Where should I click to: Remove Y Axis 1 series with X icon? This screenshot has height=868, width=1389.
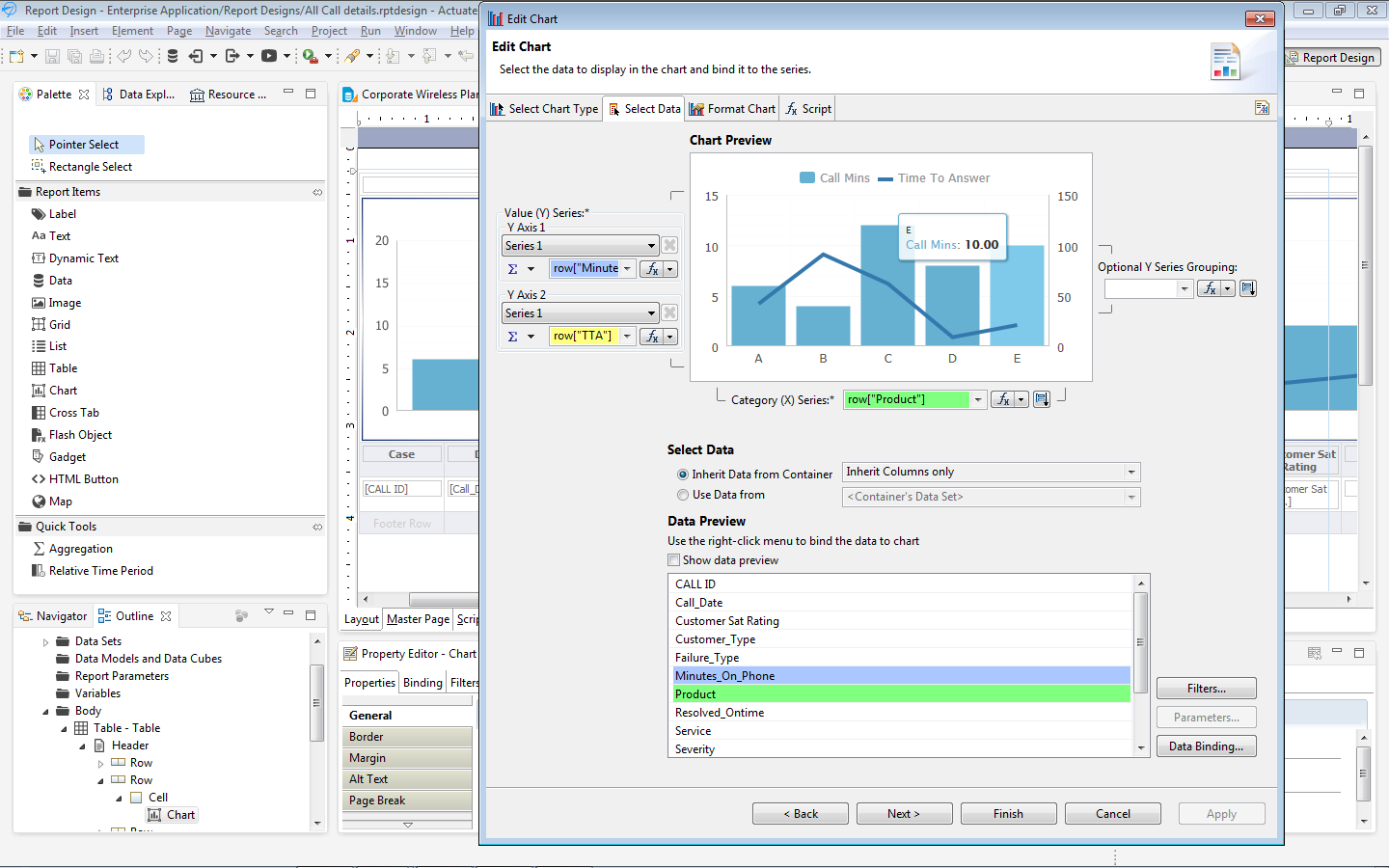click(669, 246)
